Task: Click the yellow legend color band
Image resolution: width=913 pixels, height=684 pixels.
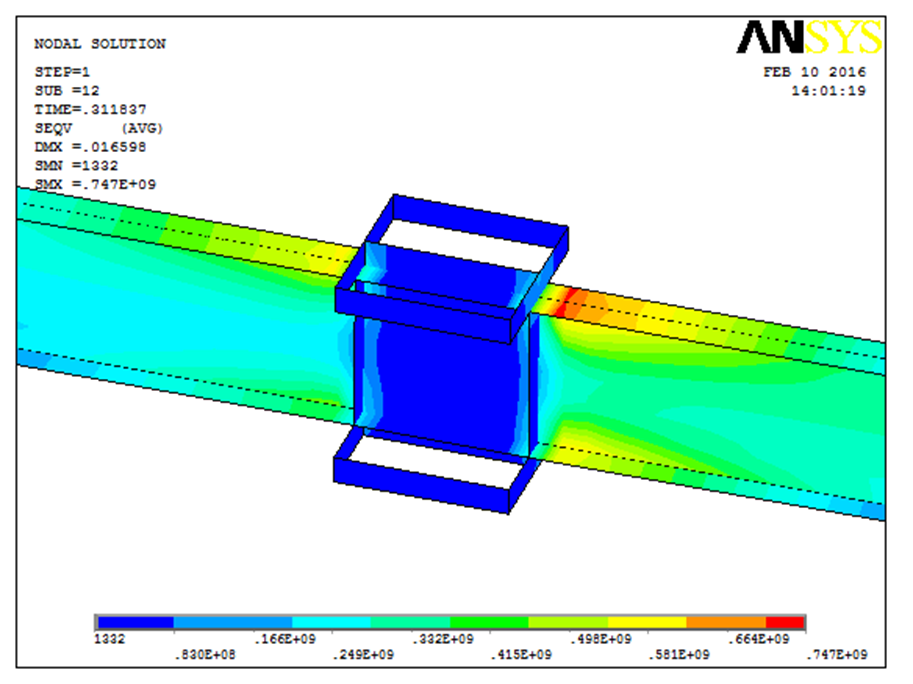Action: pos(647,622)
